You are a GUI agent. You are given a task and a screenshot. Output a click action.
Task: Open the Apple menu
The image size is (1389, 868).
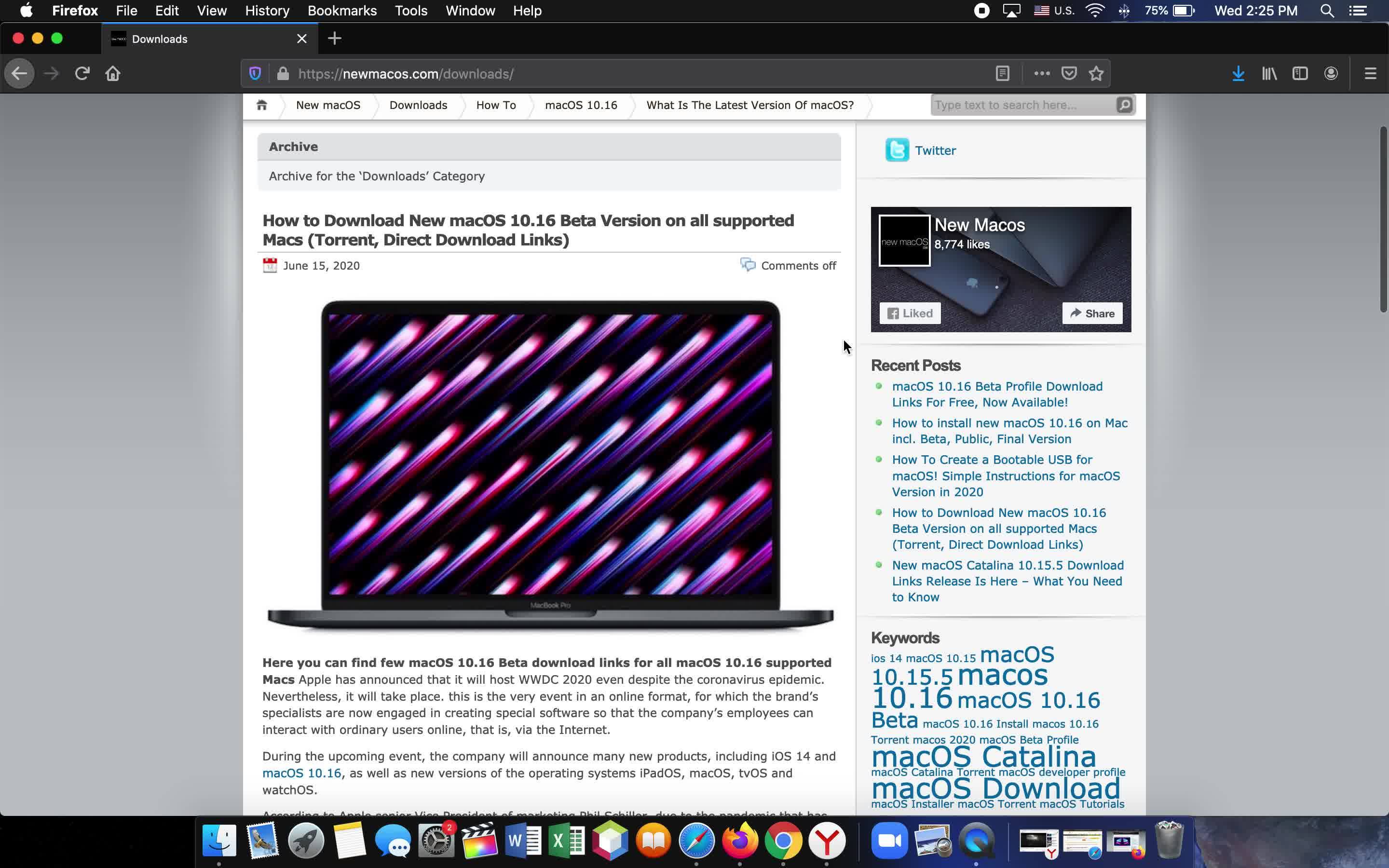click(27, 11)
